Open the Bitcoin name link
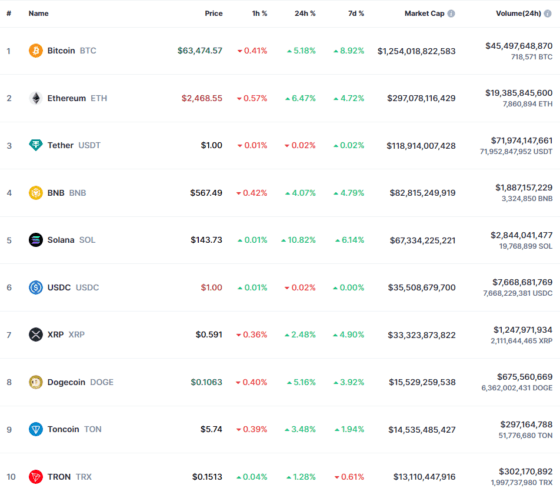 point(61,51)
